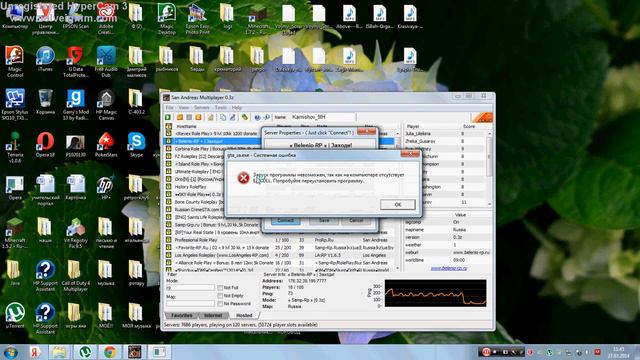Viewport: 640px width, 360px height.
Task: Open G Data TotalProtection desktop icon
Action: click(x=76, y=62)
